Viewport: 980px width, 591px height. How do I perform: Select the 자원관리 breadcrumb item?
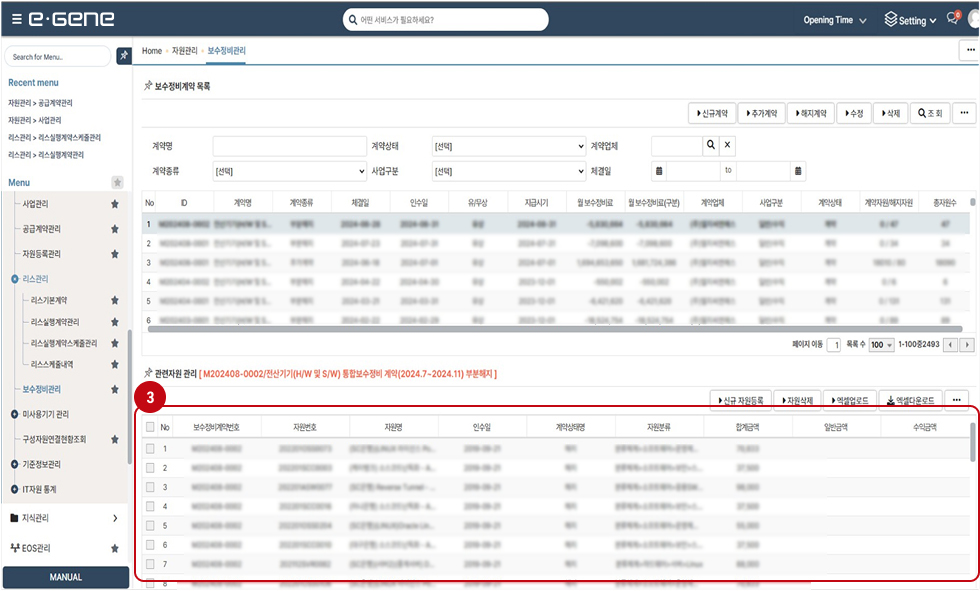click(183, 50)
